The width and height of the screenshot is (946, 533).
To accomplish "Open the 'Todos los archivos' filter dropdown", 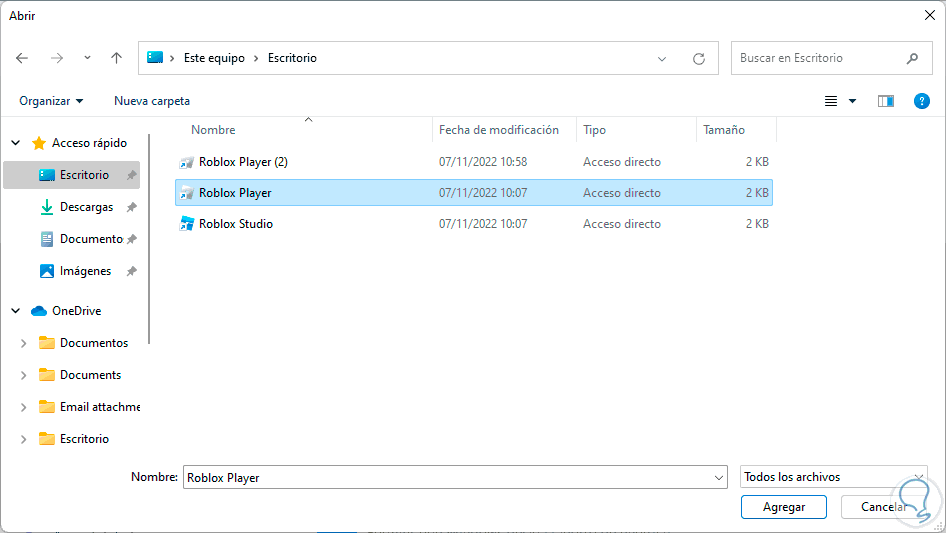I will click(x=834, y=477).
